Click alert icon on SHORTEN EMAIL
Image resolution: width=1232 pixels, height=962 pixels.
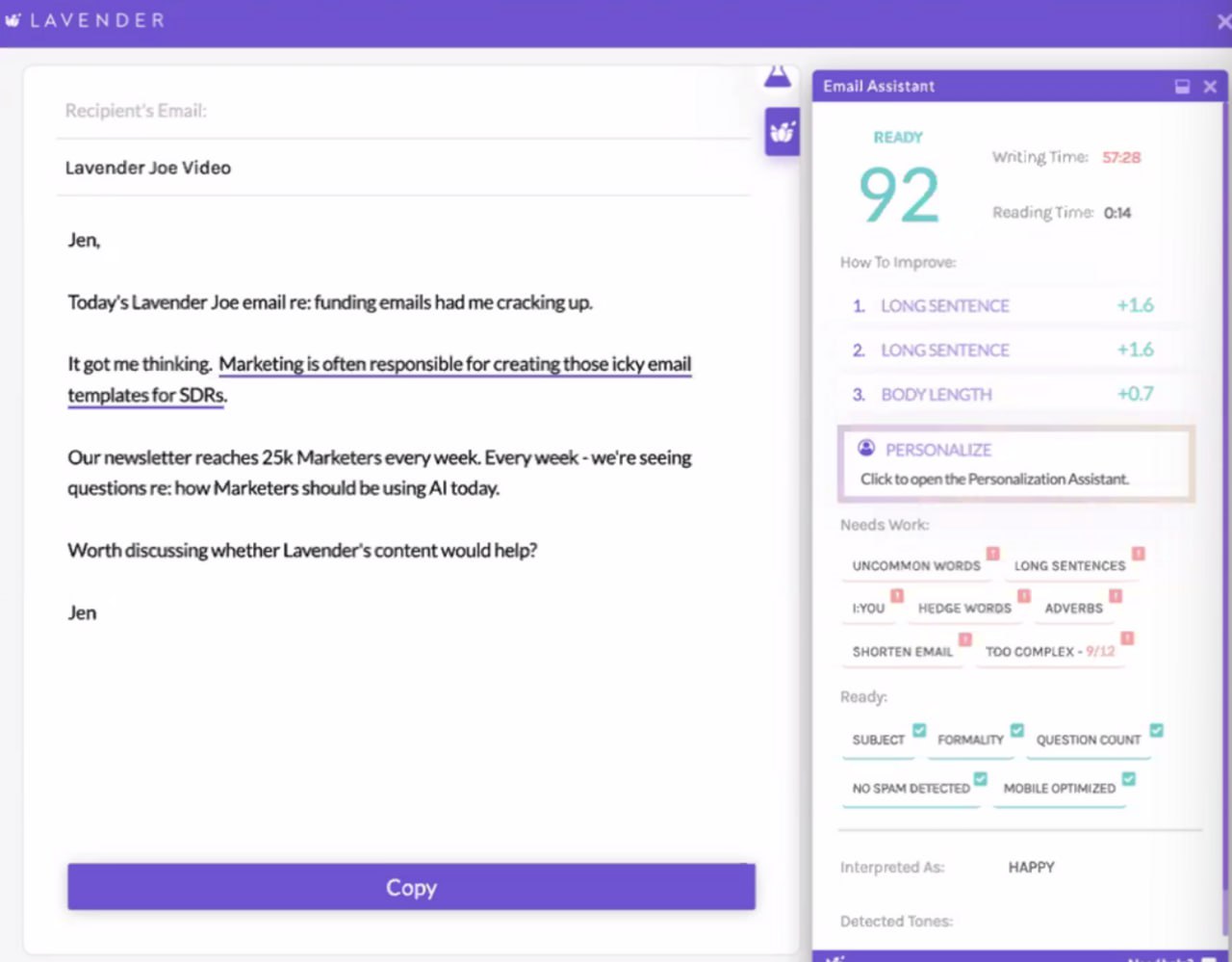[x=965, y=639]
